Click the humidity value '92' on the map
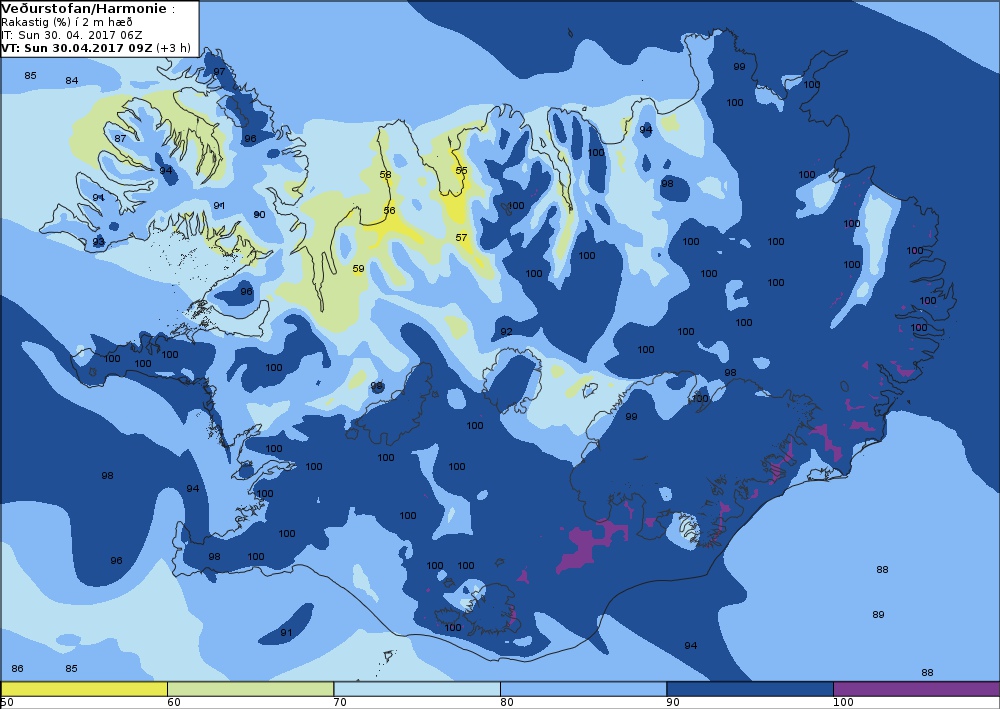1000x709 pixels. pos(506,332)
